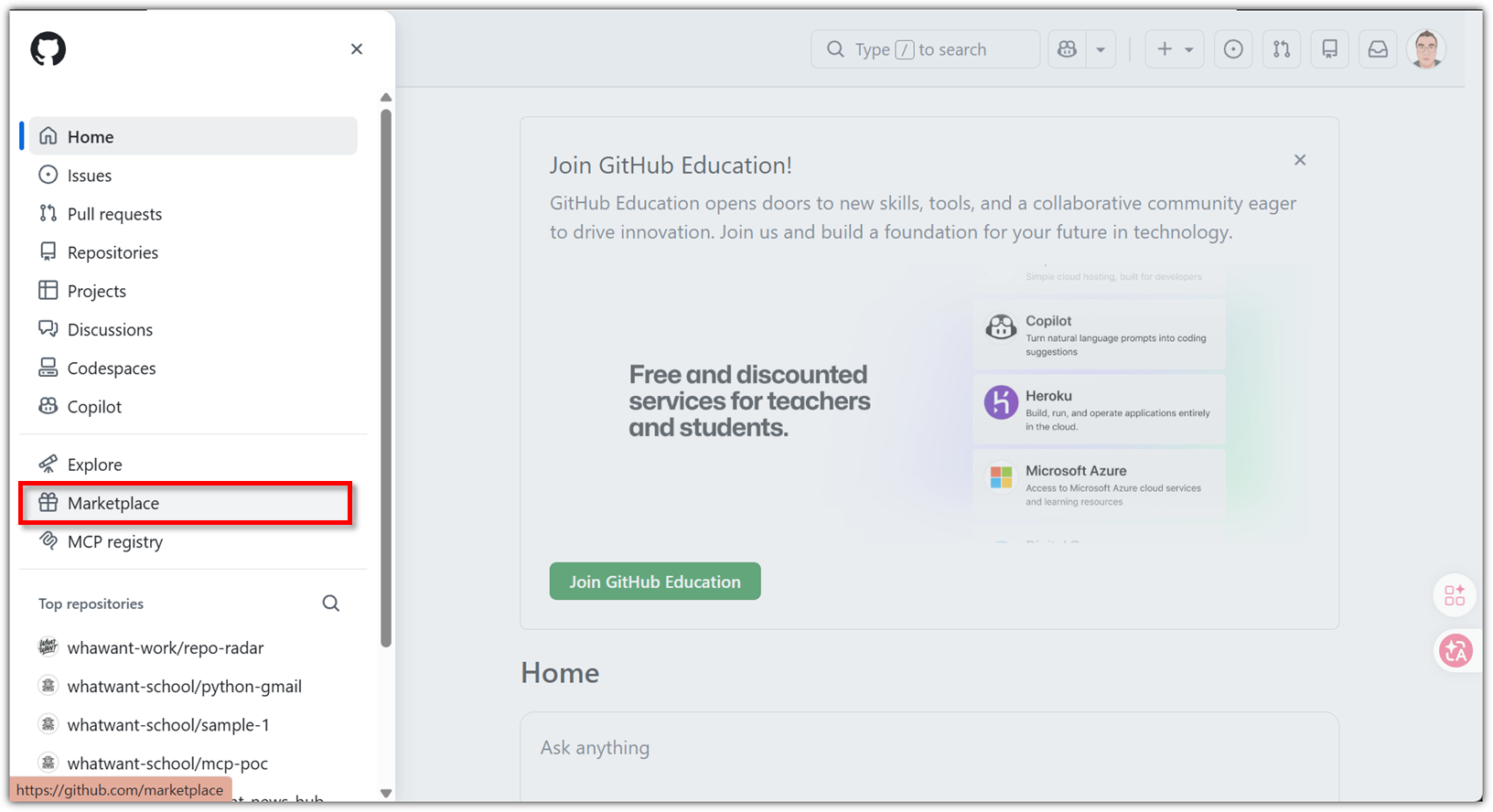Search Top repositories with the magnifier icon

[x=331, y=604]
